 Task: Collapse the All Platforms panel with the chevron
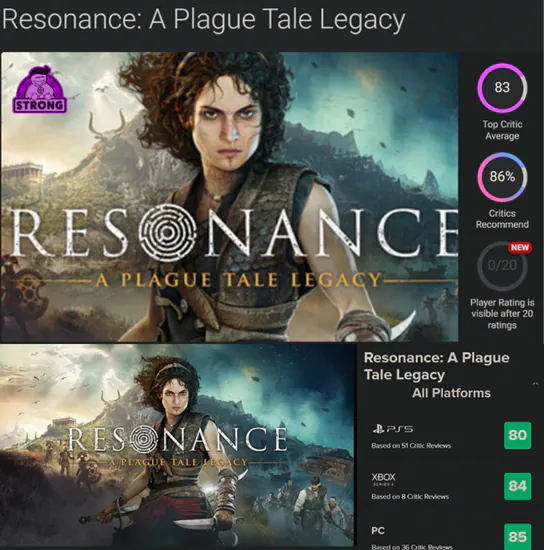click(x=535, y=384)
